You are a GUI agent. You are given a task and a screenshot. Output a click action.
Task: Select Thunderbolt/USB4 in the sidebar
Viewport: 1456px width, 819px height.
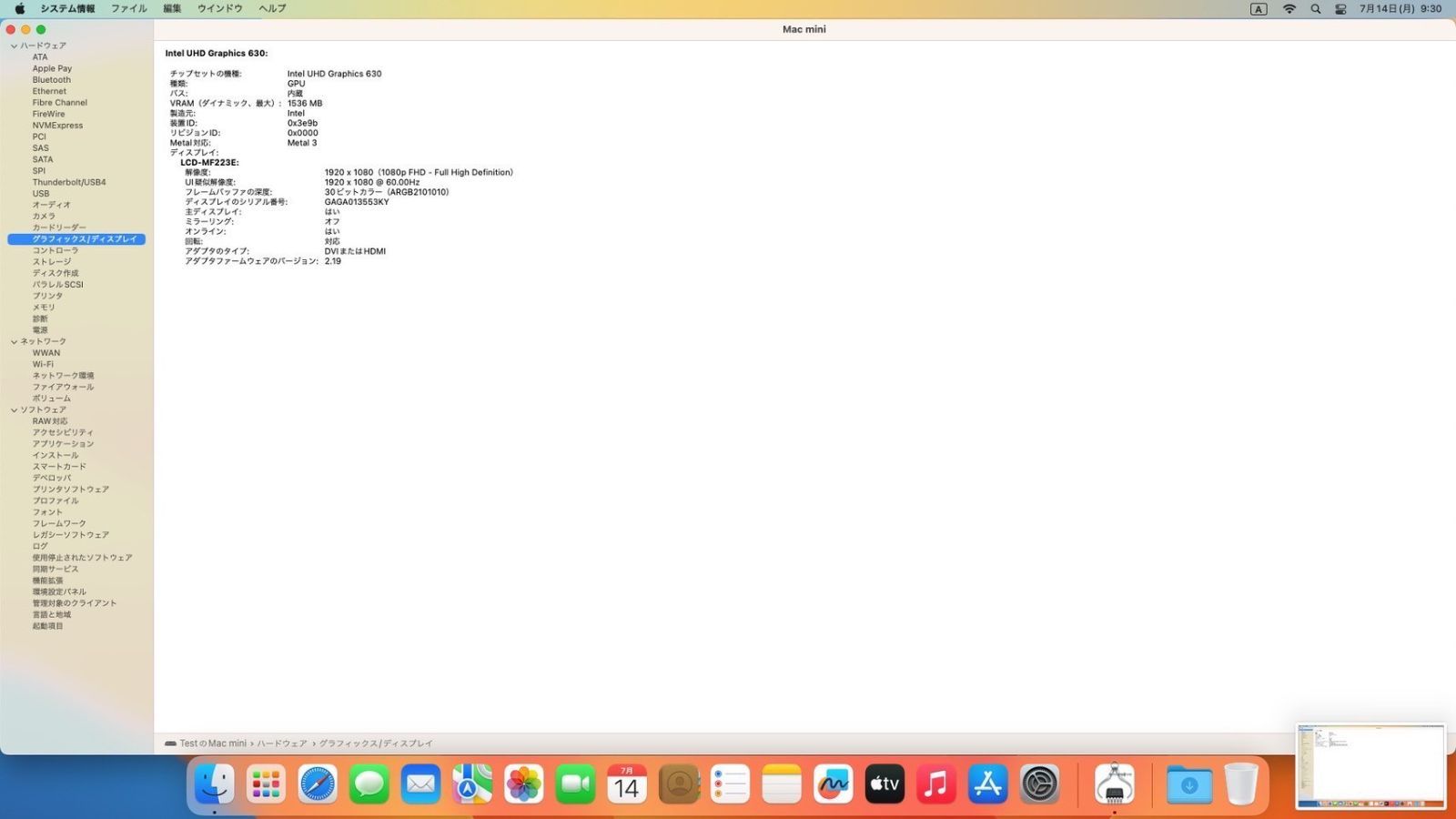click(x=69, y=182)
